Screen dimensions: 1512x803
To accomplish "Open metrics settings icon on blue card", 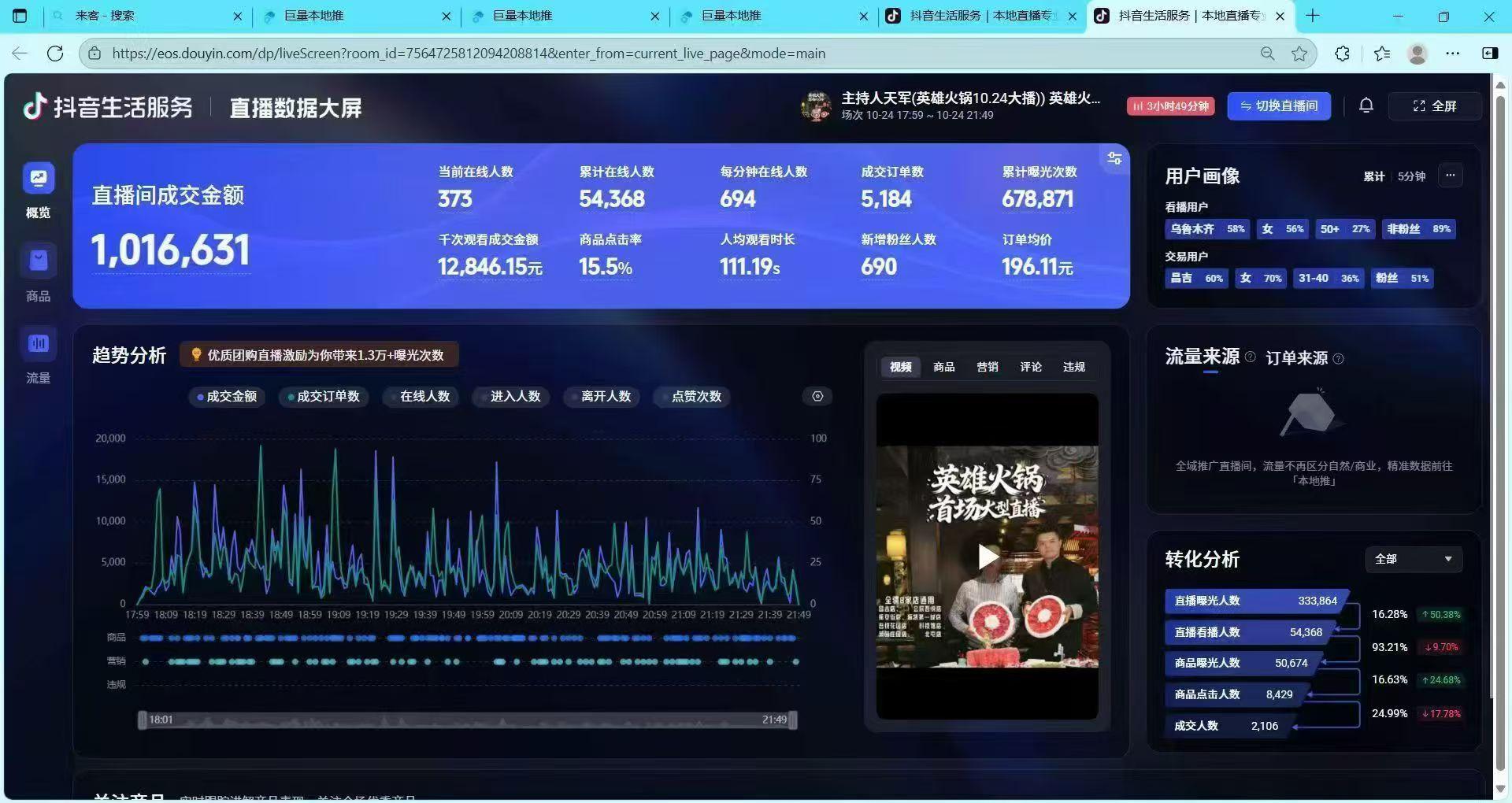I will coord(1114,159).
